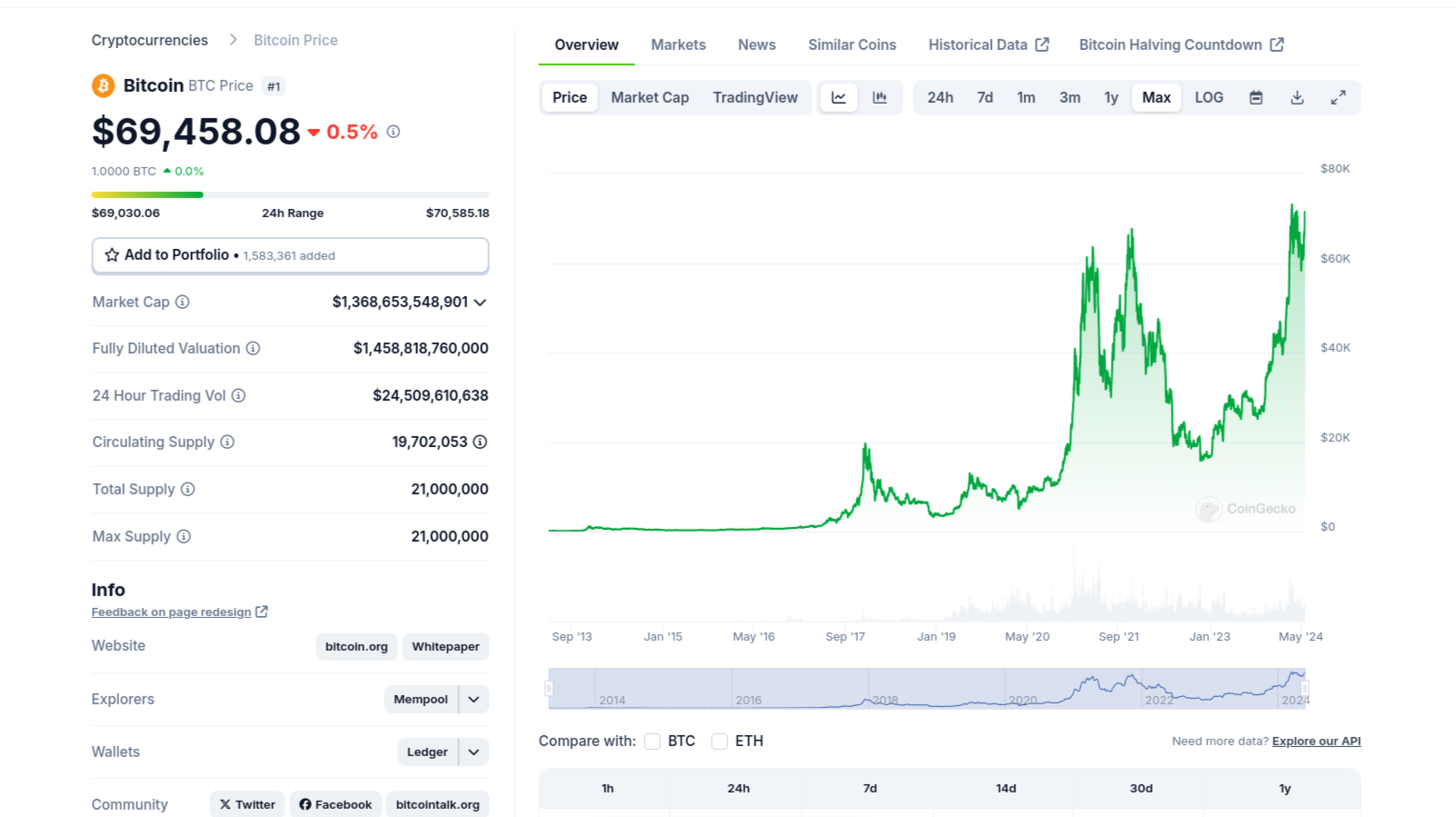Visit the bitcoin.org website button

coord(356,647)
